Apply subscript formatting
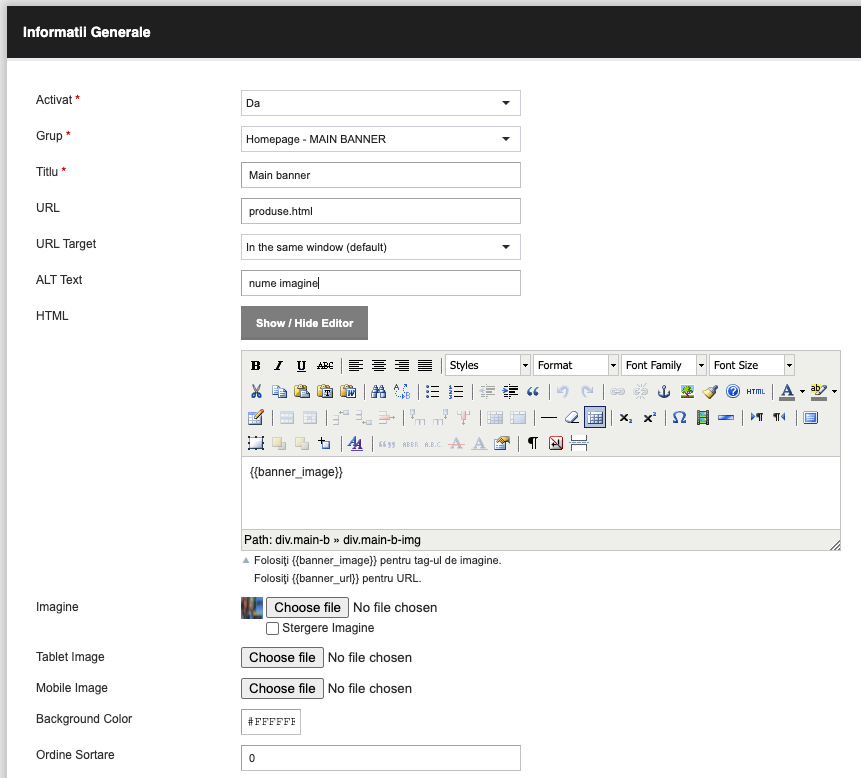The image size is (861, 778). pyautogui.click(x=625, y=418)
